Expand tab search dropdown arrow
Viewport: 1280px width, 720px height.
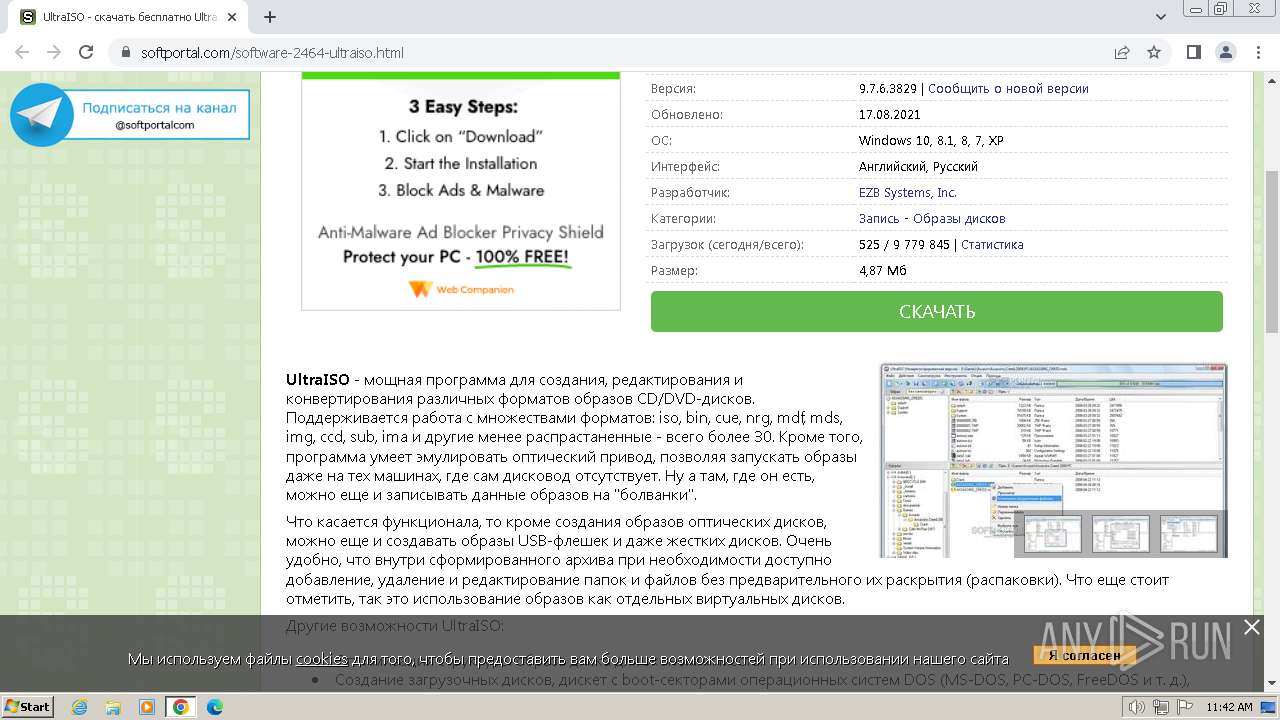click(x=1161, y=17)
